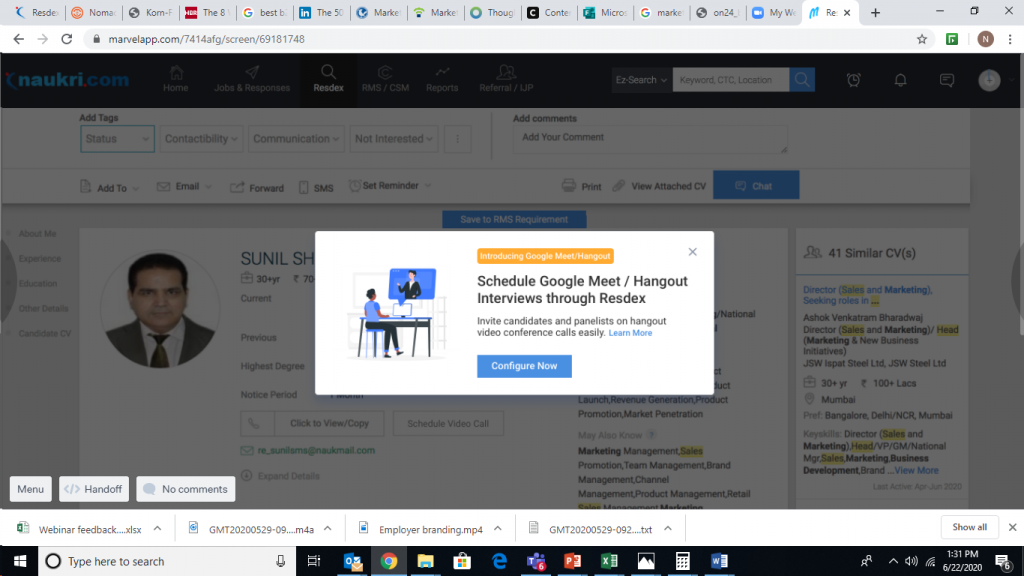Click Save to RMS Requirement button
This screenshot has height=576, width=1024.
click(x=514, y=219)
